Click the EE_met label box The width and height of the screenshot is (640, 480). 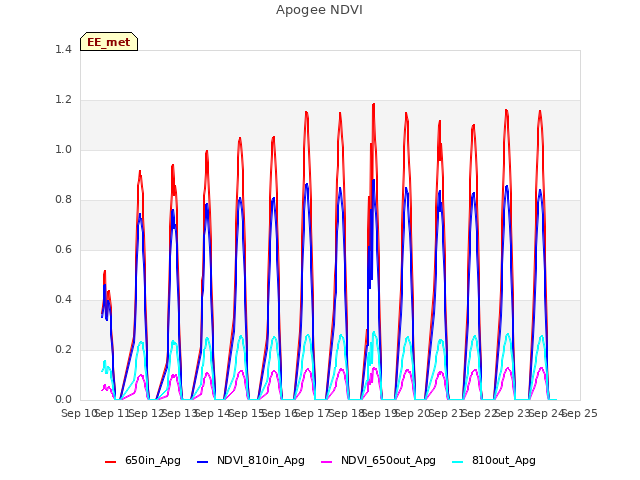109,42
